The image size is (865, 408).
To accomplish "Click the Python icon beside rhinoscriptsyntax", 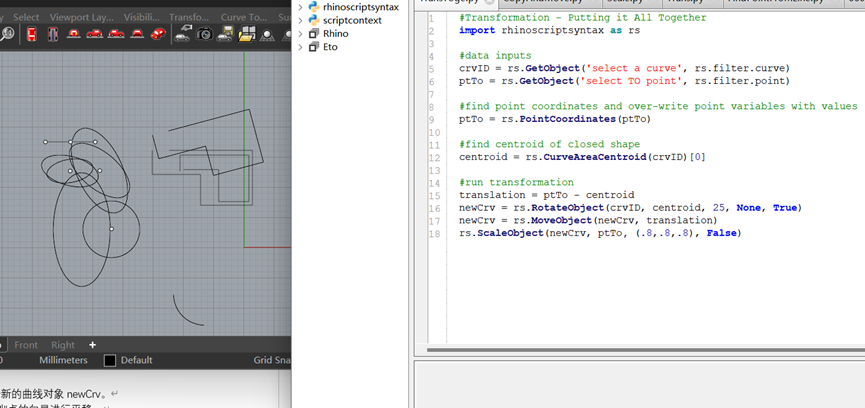I will click(x=313, y=7).
